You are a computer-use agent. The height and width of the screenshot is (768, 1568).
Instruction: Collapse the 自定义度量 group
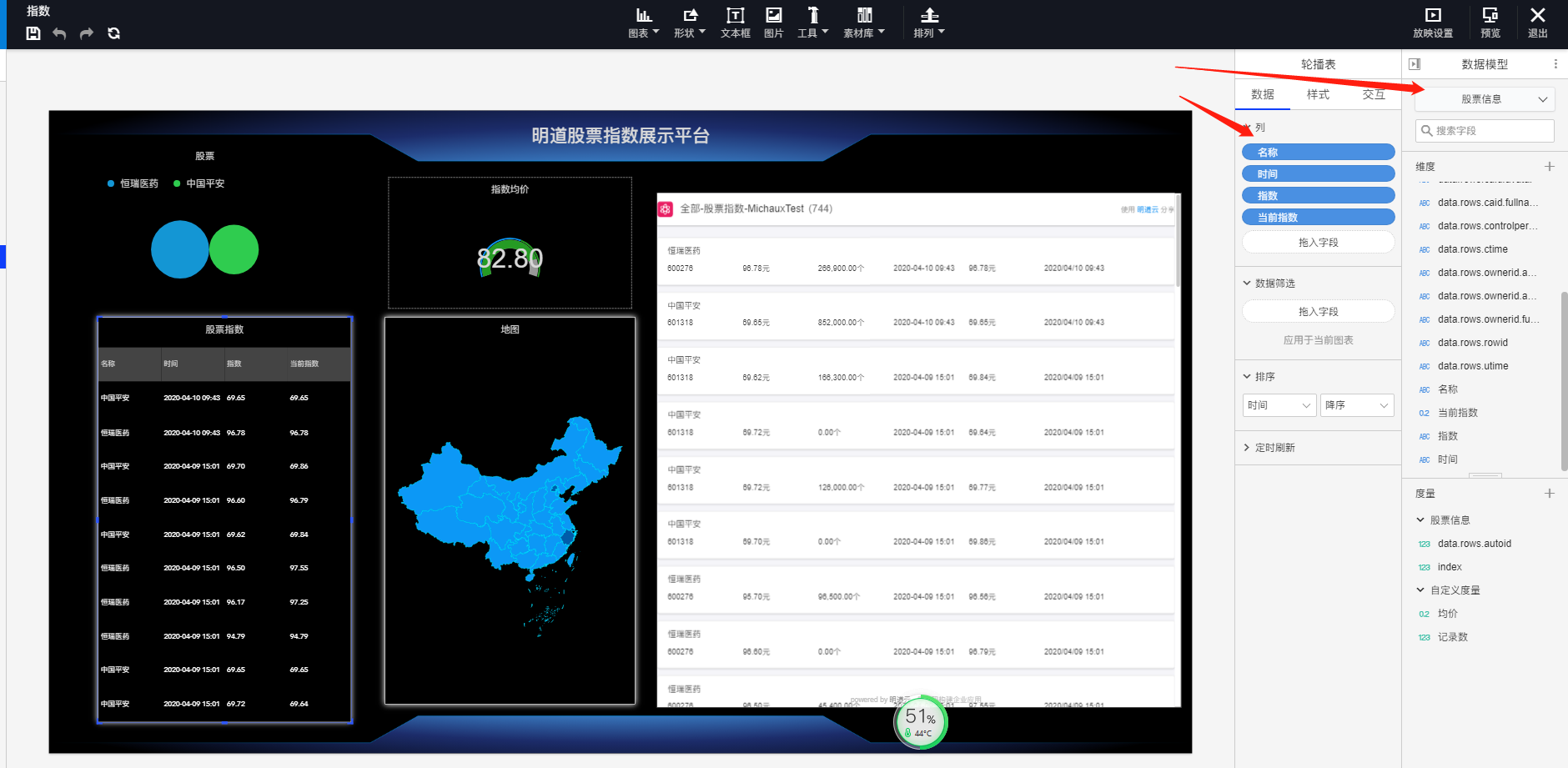(x=1420, y=590)
